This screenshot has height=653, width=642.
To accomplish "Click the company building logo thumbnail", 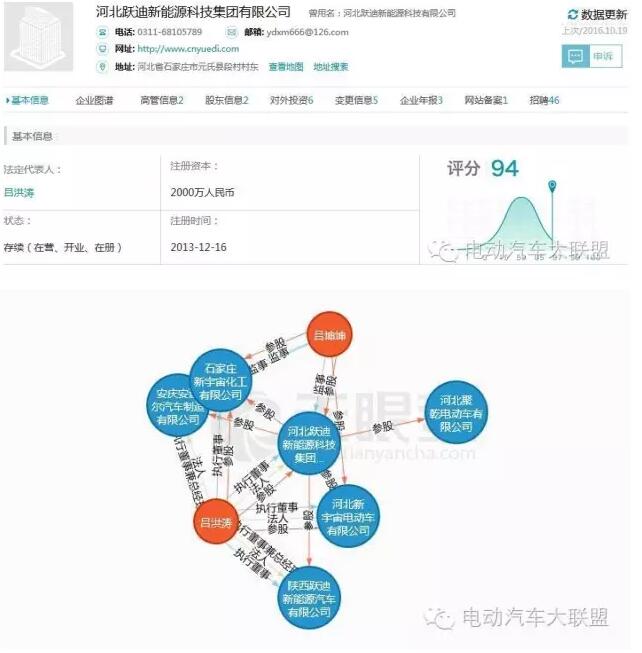I will point(38,36).
